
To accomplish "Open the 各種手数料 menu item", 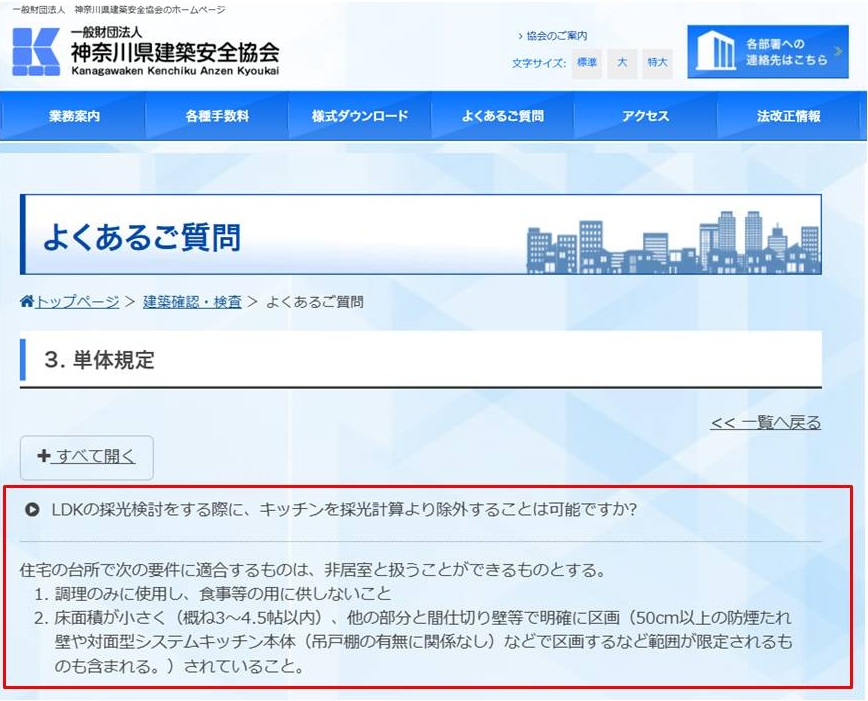I will tap(217, 117).
